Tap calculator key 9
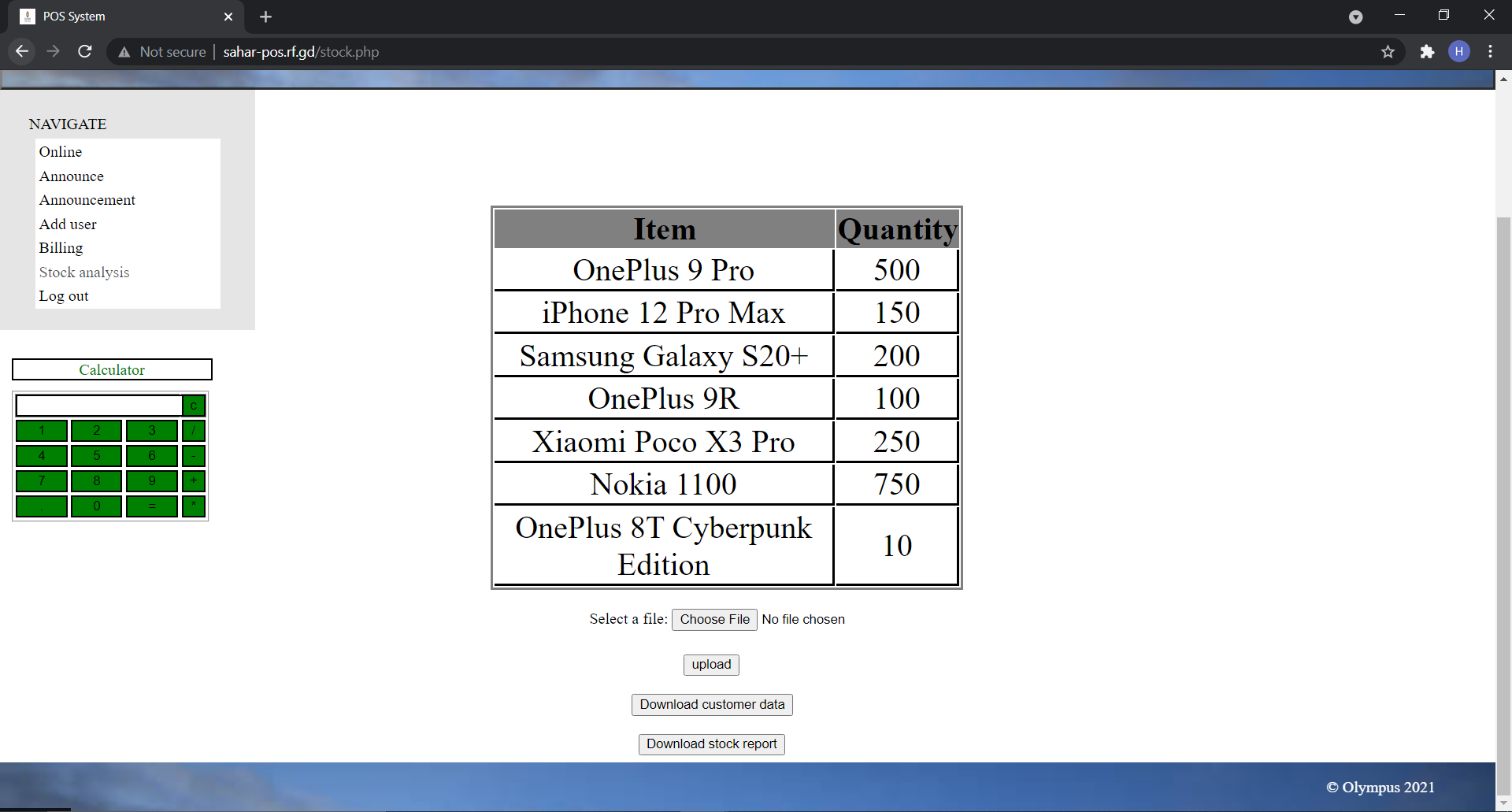This screenshot has width=1512, height=812. click(152, 481)
